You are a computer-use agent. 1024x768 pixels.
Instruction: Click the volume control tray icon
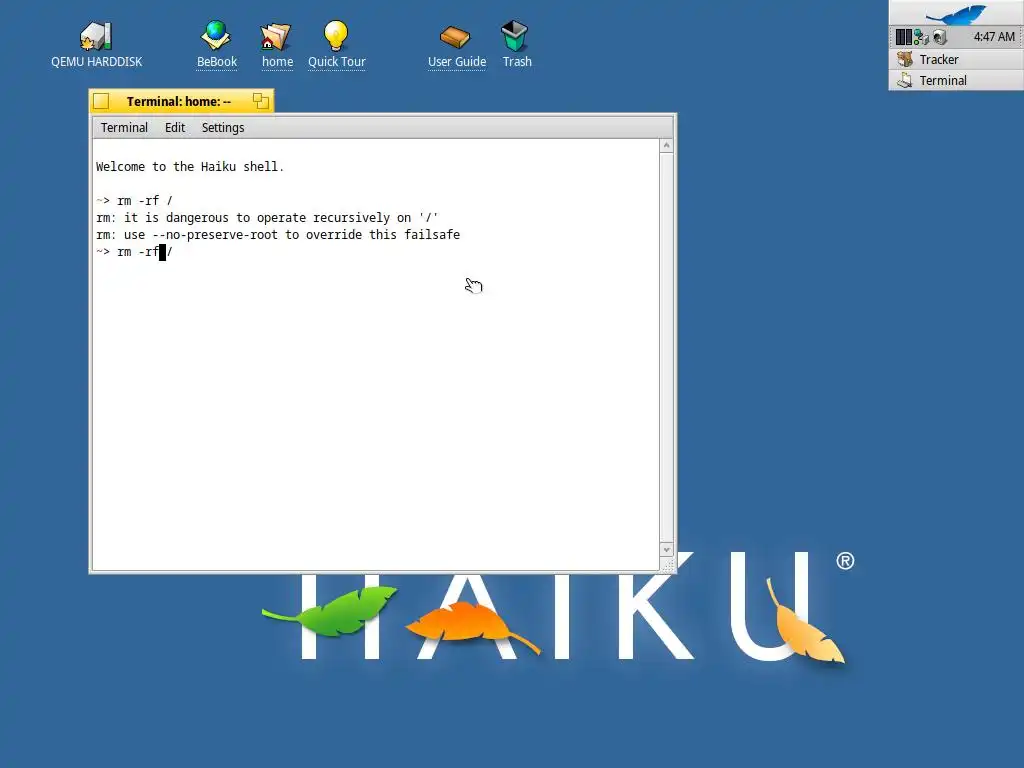pyautogui.click(x=940, y=37)
